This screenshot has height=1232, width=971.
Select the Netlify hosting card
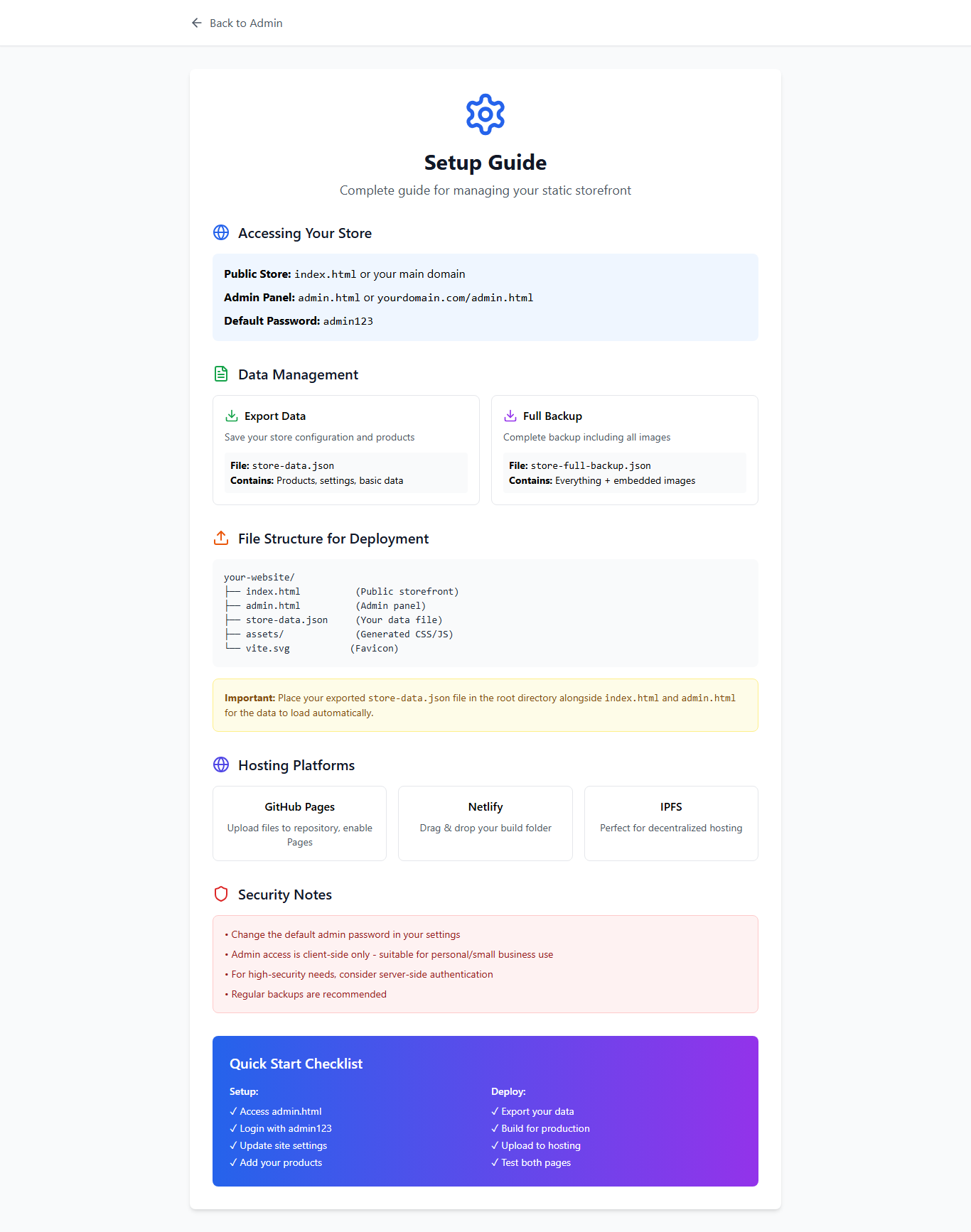point(485,823)
